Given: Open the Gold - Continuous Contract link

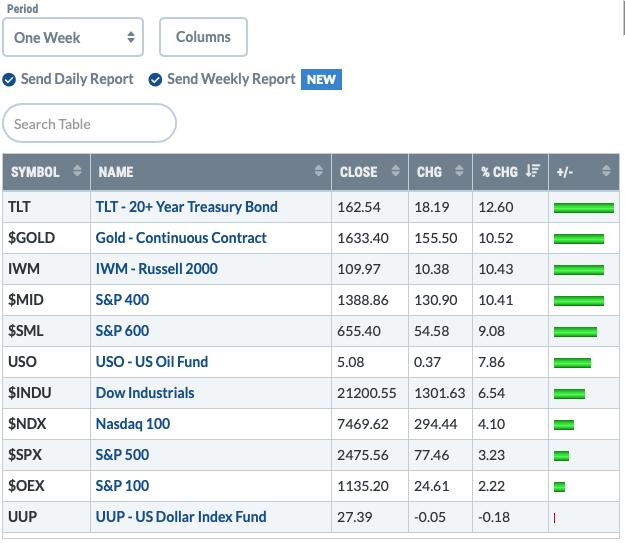Looking at the screenshot, I should 181,238.
